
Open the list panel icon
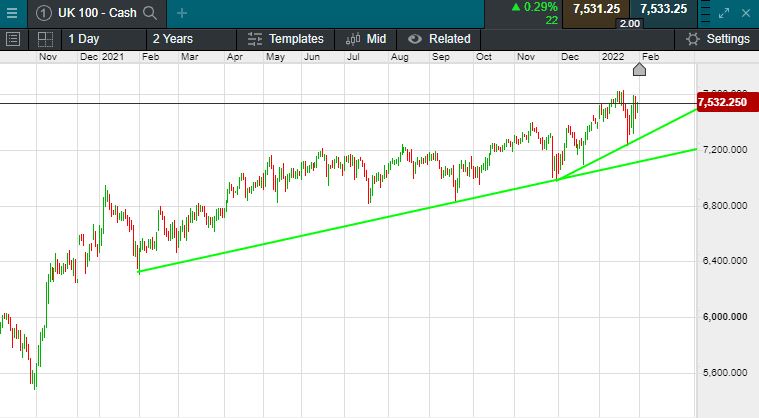coord(13,39)
